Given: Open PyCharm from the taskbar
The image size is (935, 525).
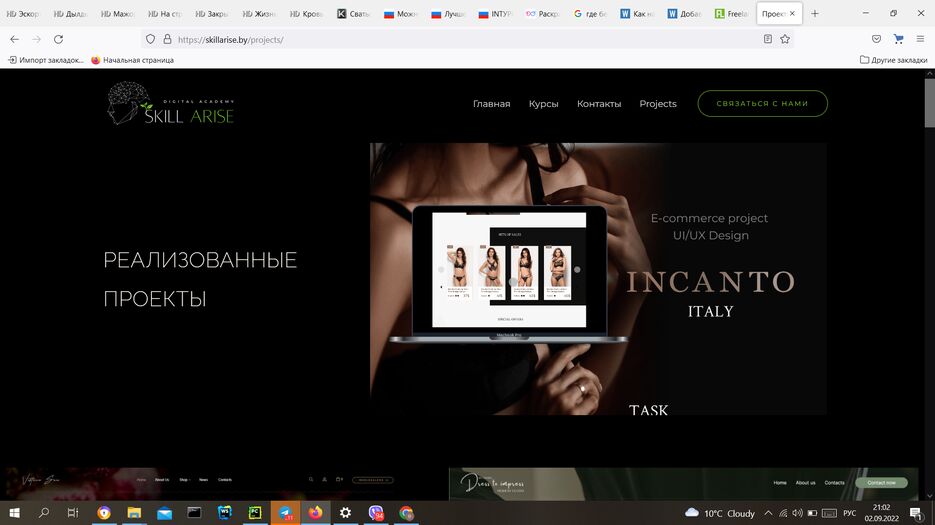Looking at the screenshot, I should point(255,513).
